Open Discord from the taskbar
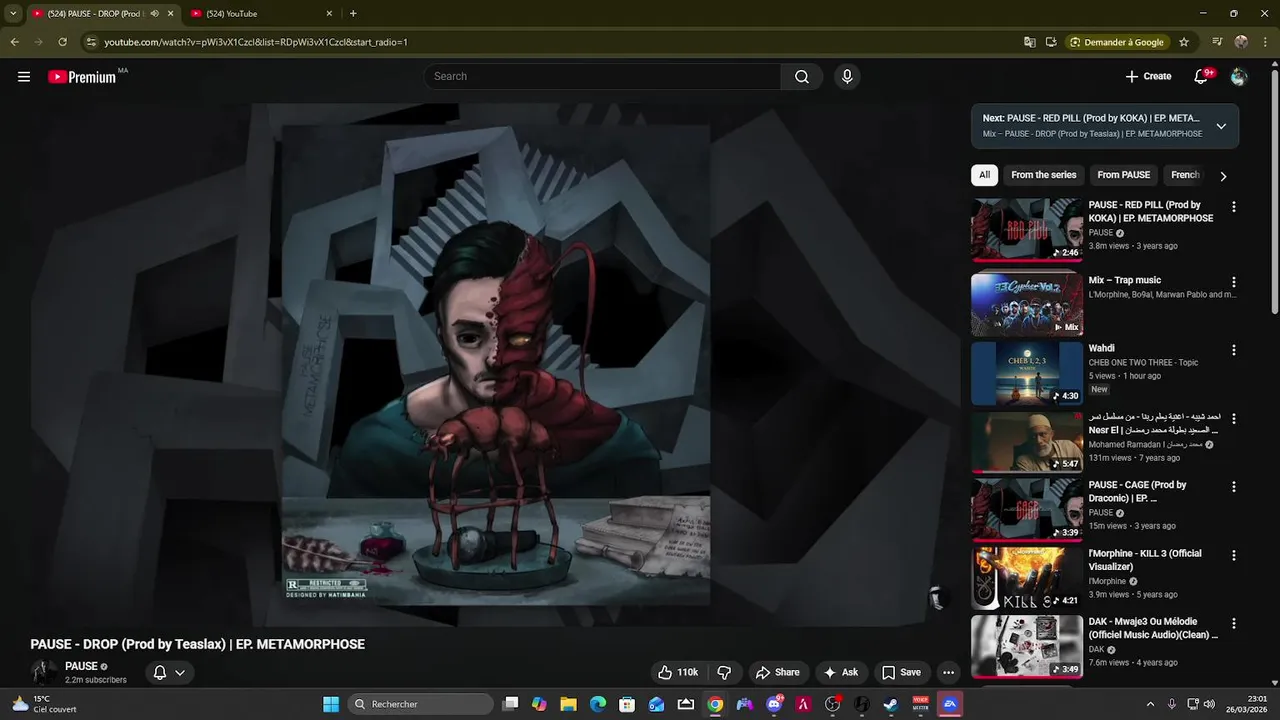The height and width of the screenshot is (720, 1280). 774,704
